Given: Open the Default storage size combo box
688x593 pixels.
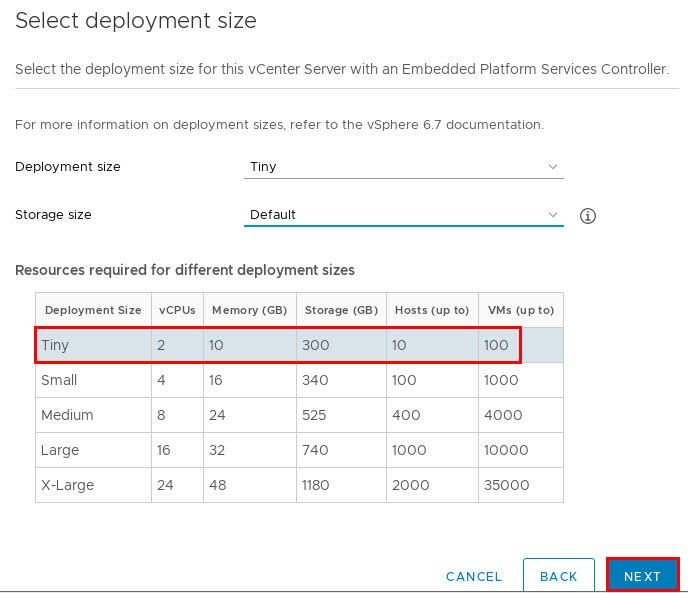Looking at the screenshot, I should (404, 215).
